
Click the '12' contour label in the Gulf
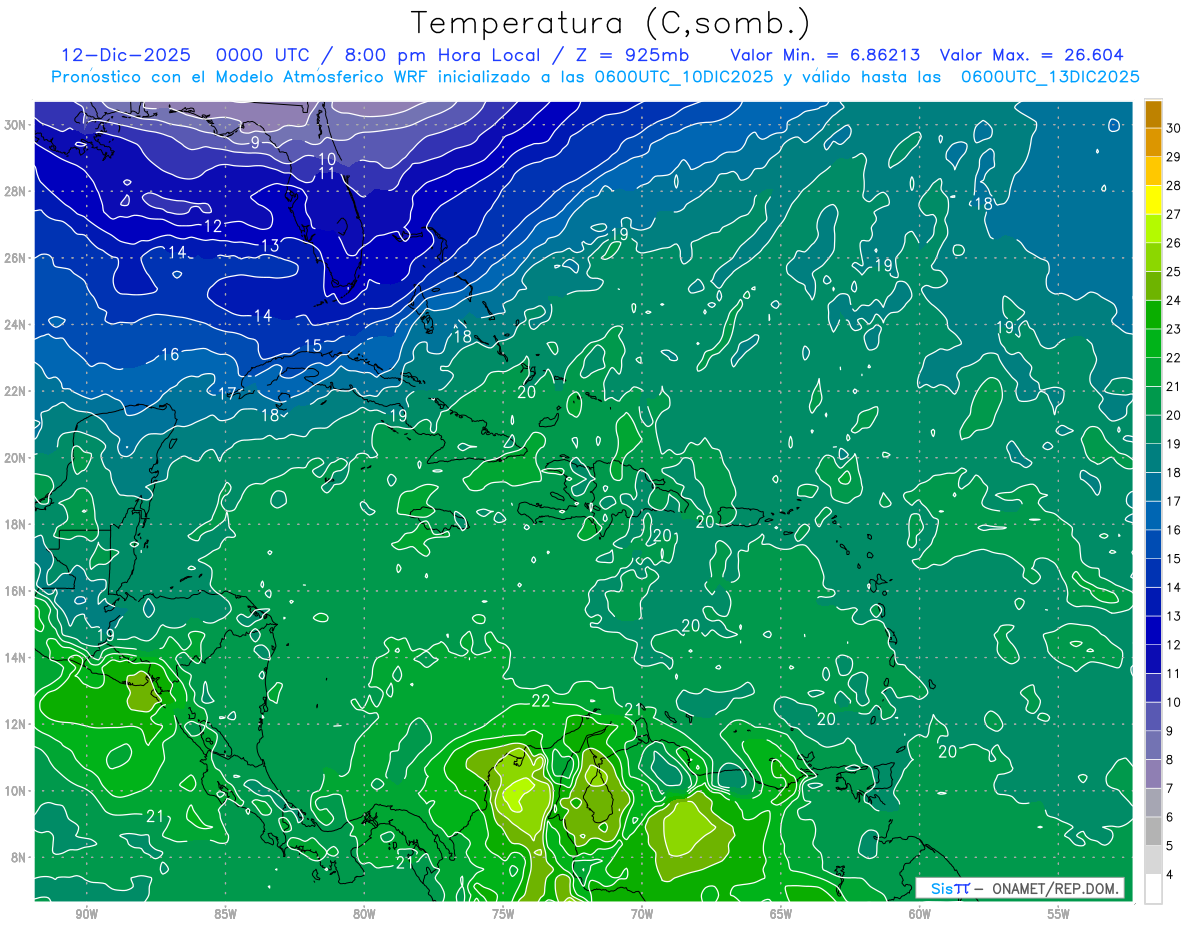(x=213, y=227)
